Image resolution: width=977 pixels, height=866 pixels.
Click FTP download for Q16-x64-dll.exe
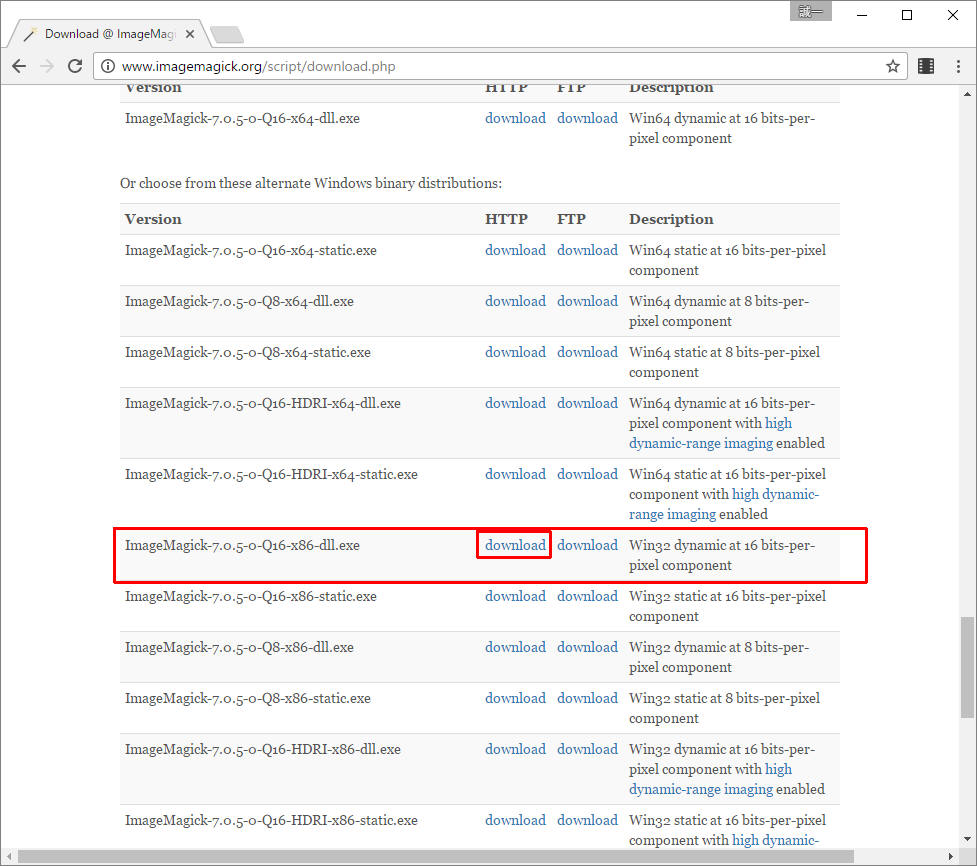(588, 118)
